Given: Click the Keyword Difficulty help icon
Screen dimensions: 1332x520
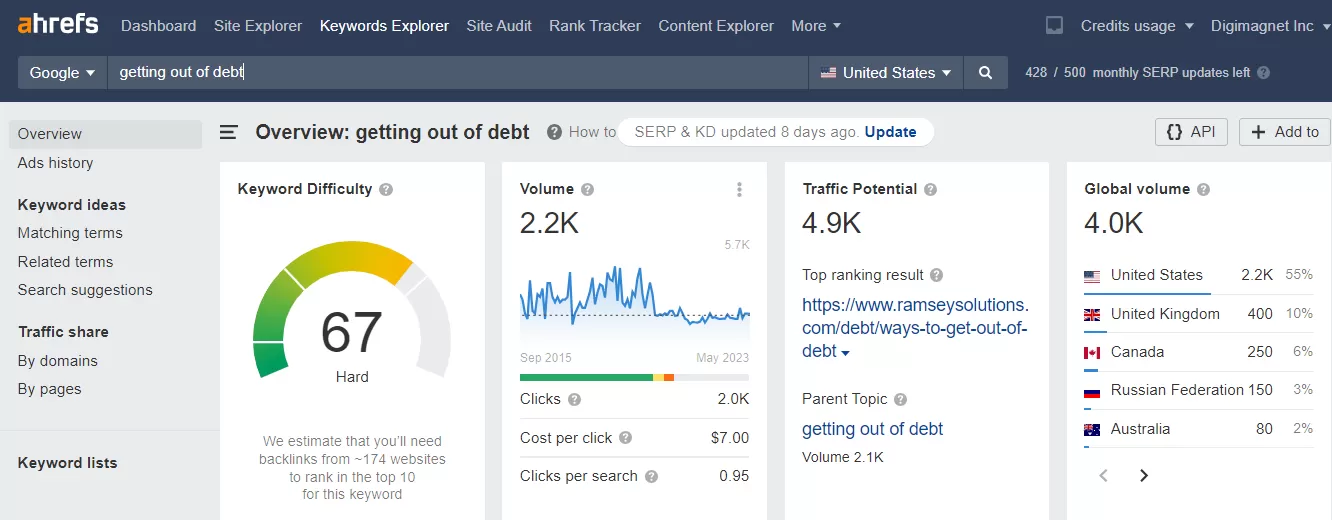Looking at the screenshot, I should [386, 189].
